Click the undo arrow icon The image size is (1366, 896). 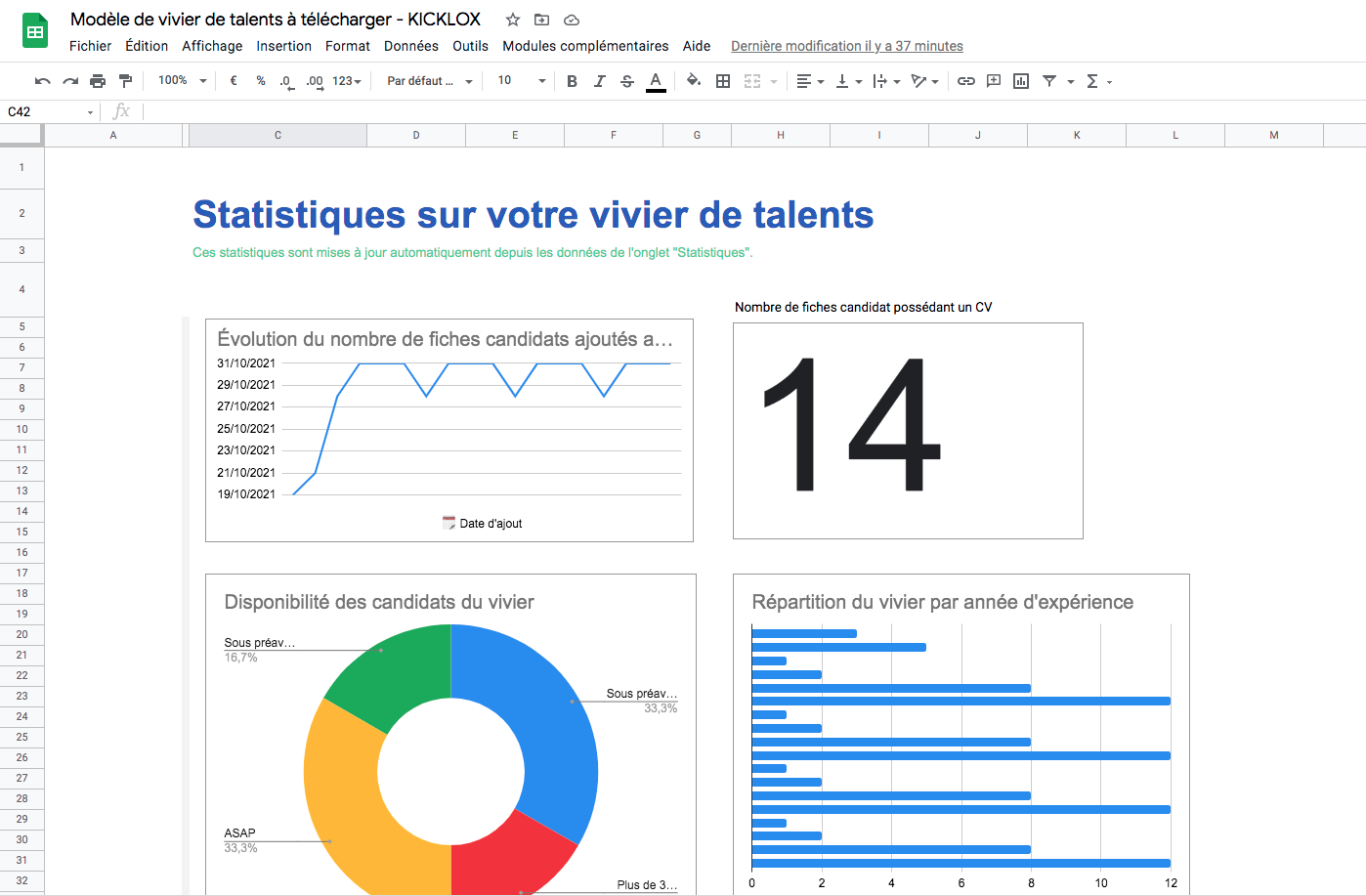pyautogui.click(x=42, y=81)
